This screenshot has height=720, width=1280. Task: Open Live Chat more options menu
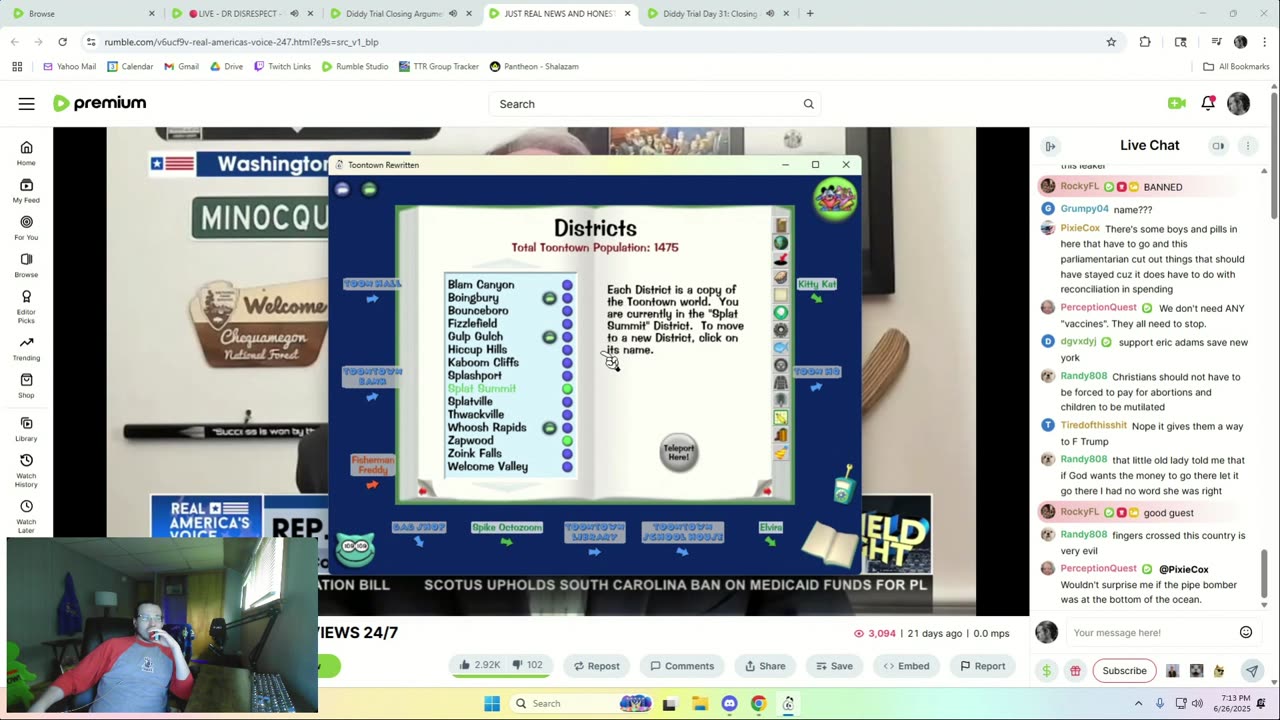pyautogui.click(x=1247, y=146)
